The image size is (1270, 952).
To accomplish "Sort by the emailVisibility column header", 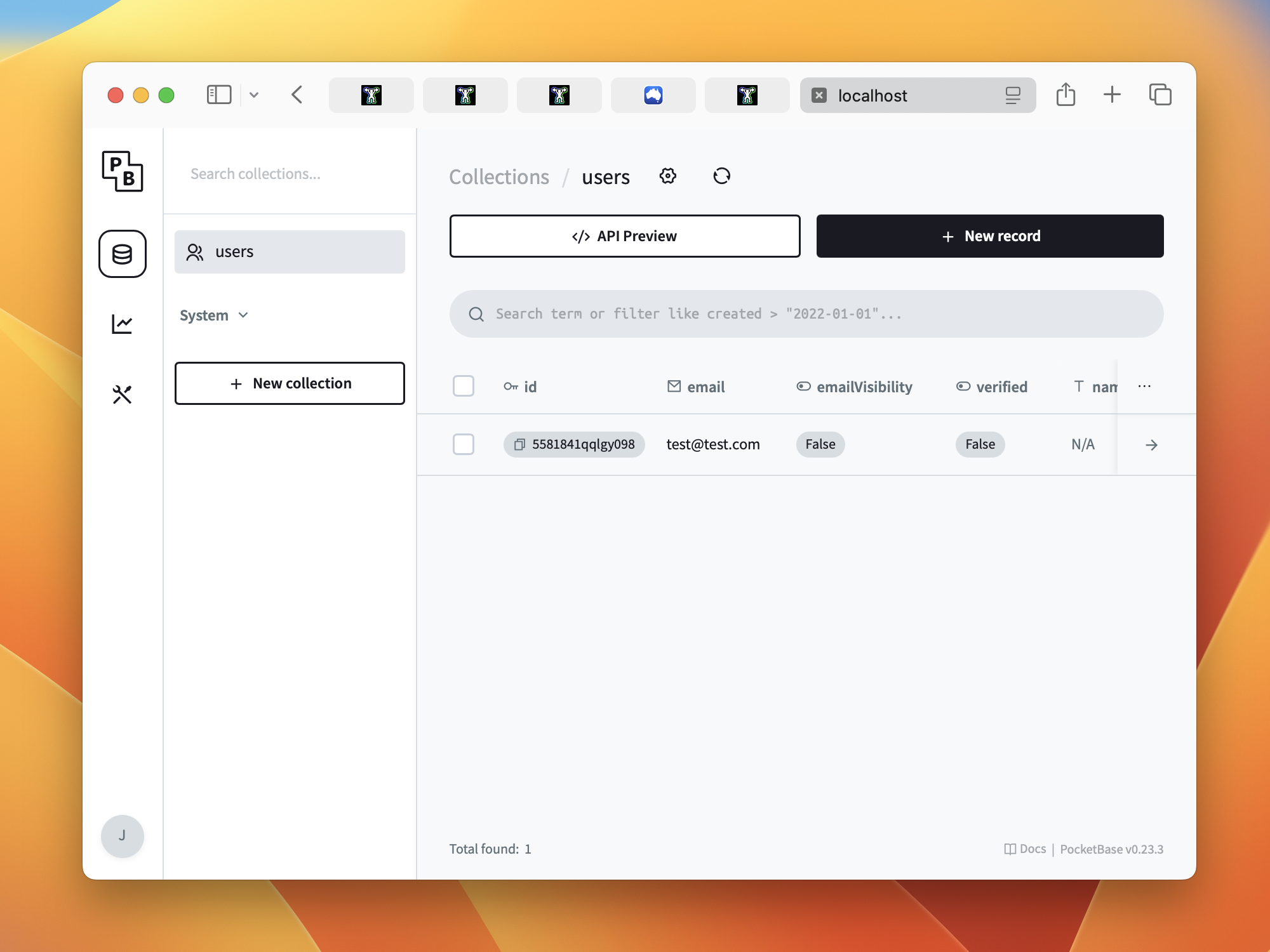I will tap(855, 387).
